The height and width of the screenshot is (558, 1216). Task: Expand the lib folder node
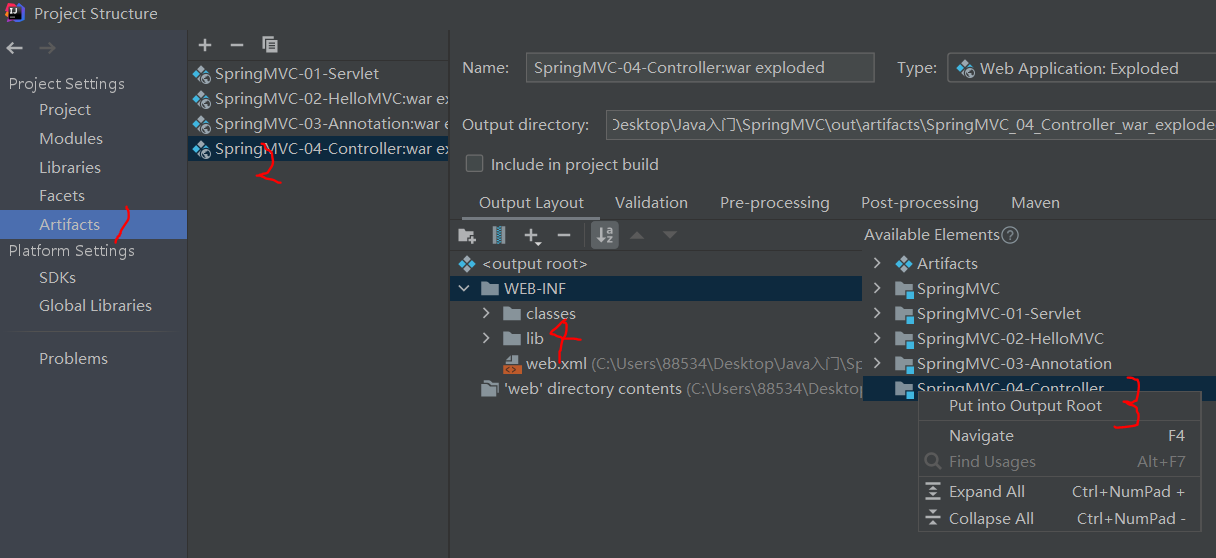486,339
